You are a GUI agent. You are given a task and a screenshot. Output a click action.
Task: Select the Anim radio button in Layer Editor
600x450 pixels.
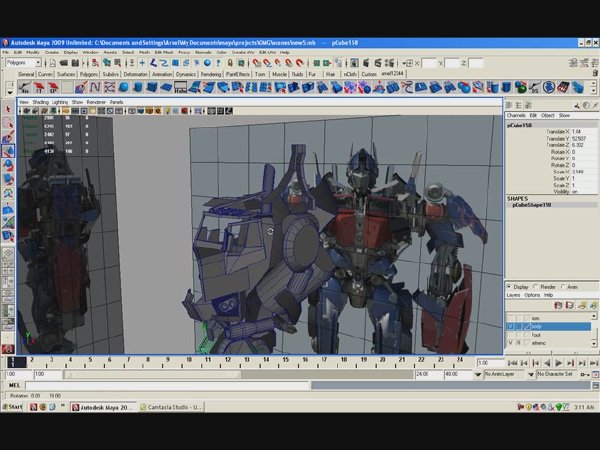[563, 287]
